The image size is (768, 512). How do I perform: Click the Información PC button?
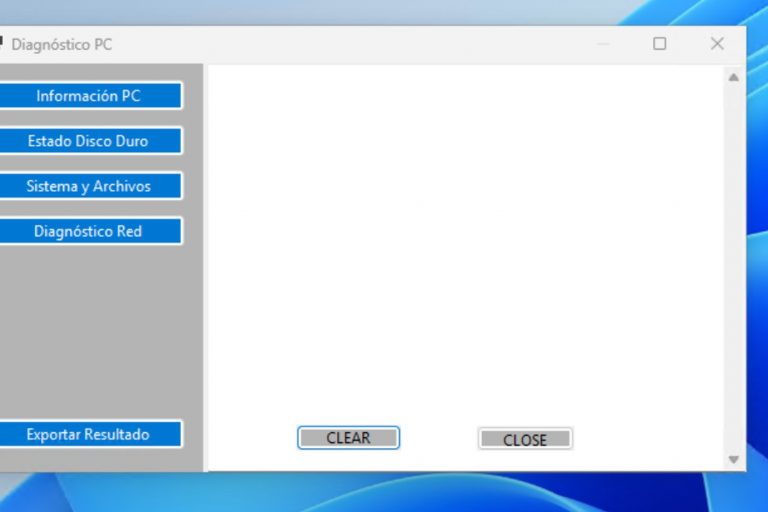(x=89, y=96)
